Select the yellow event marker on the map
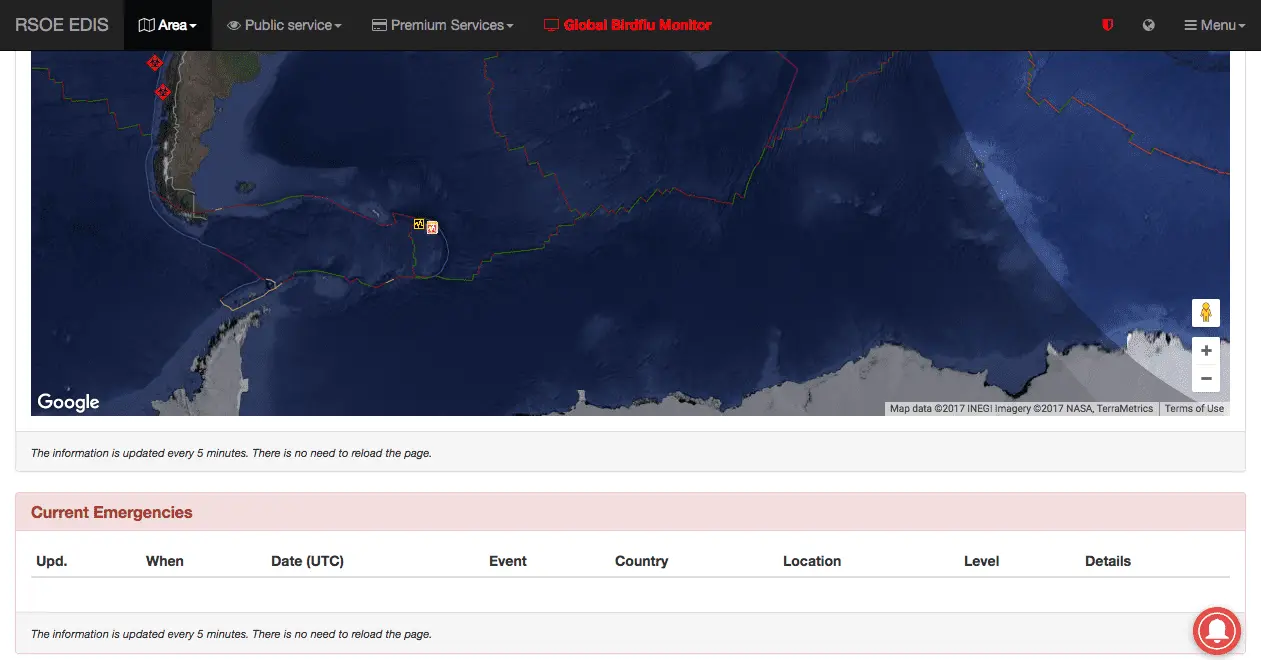 point(420,224)
